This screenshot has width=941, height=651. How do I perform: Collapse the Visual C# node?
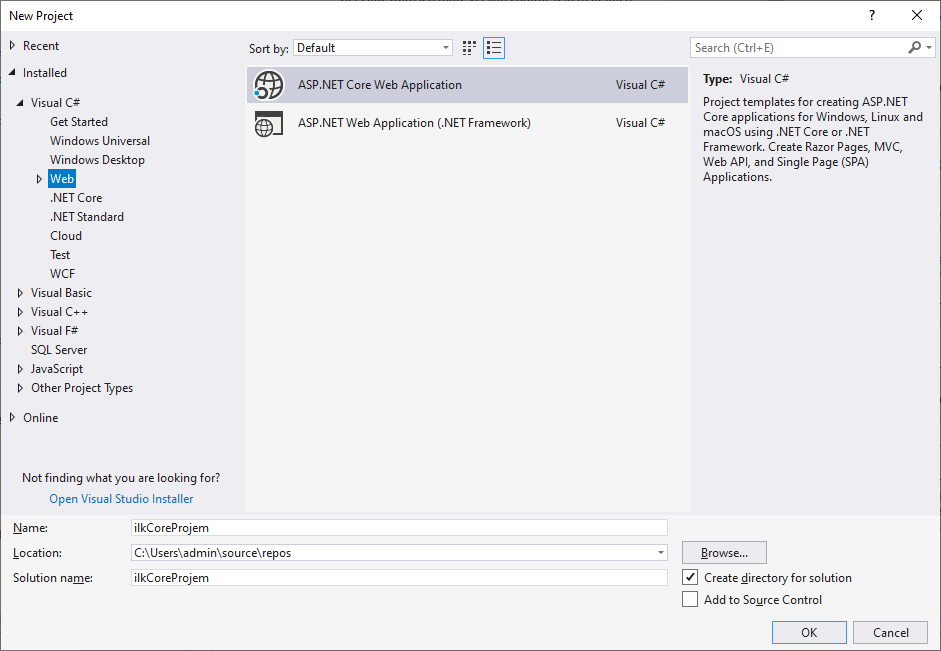(20, 103)
